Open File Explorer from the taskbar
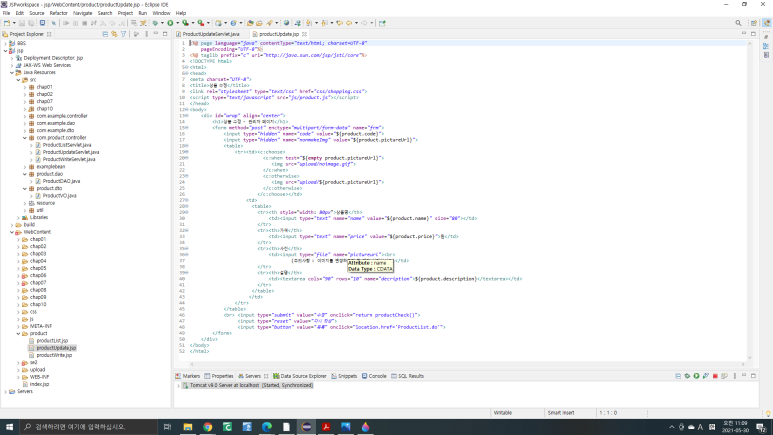This screenshot has height=435, width=773. coord(188,427)
